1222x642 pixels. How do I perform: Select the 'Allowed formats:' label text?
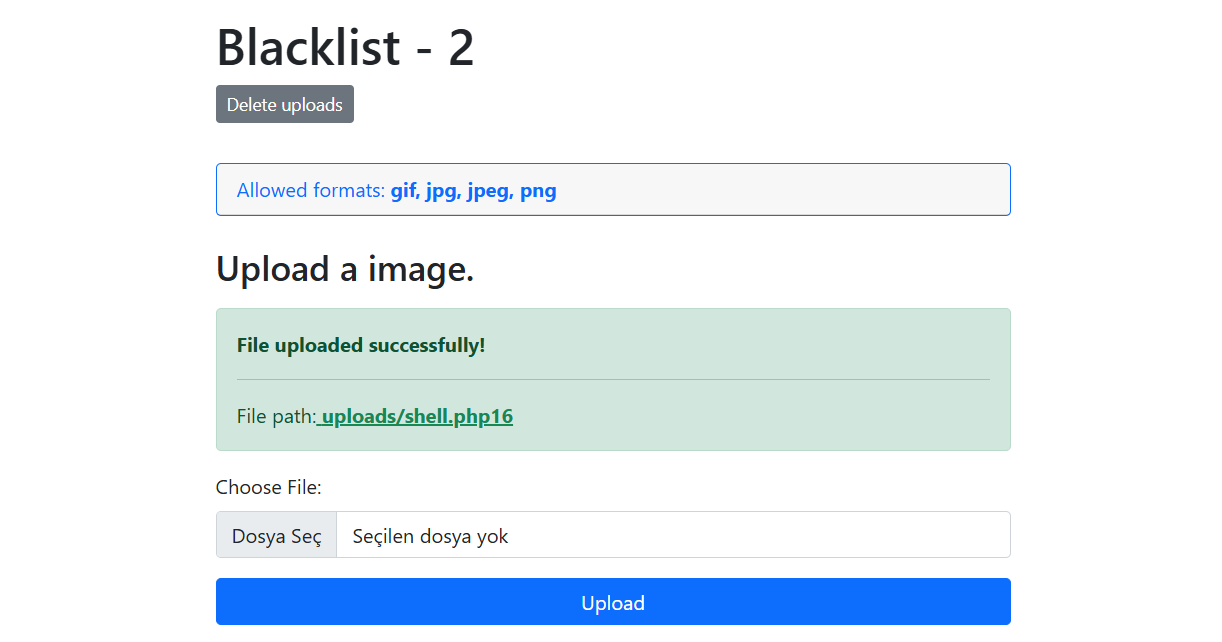(311, 190)
